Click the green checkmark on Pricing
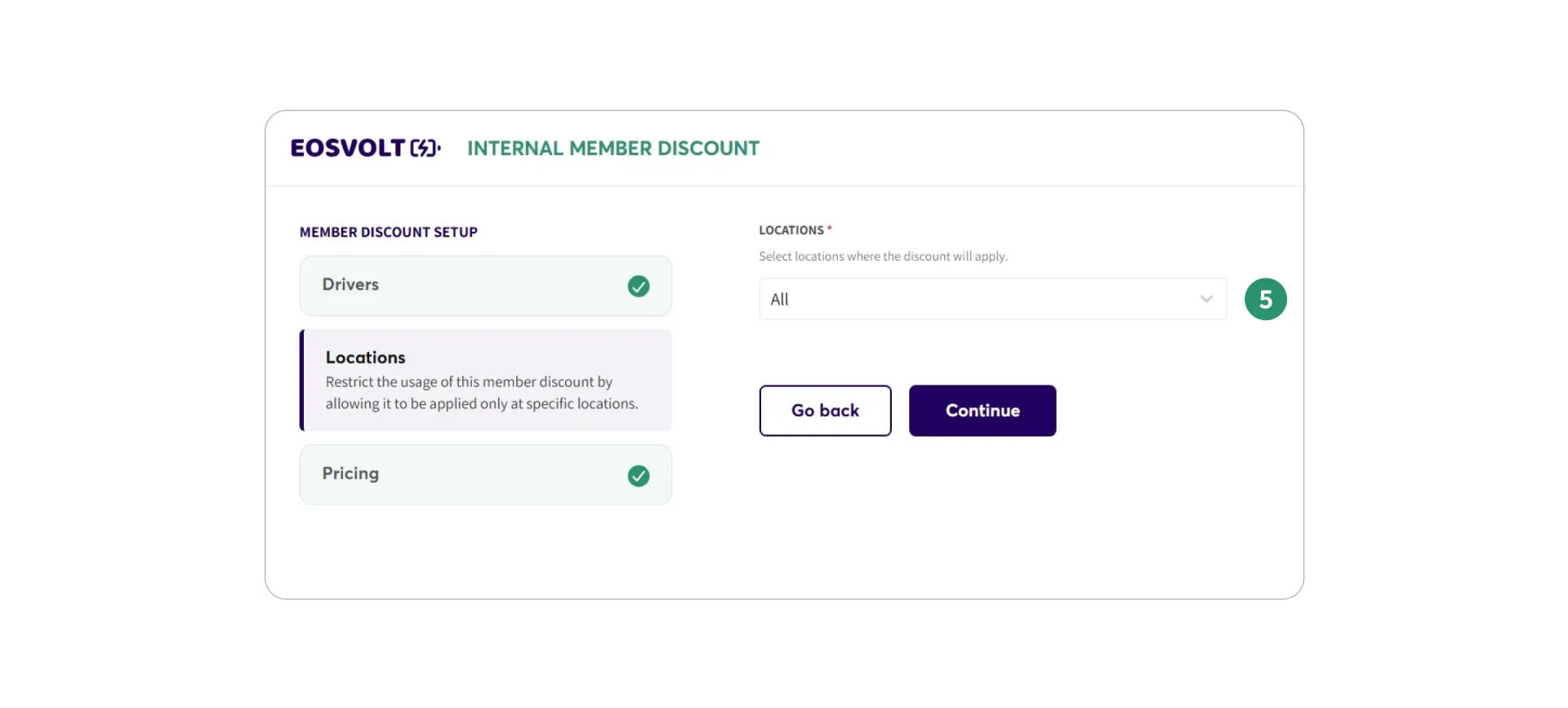 pos(639,475)
